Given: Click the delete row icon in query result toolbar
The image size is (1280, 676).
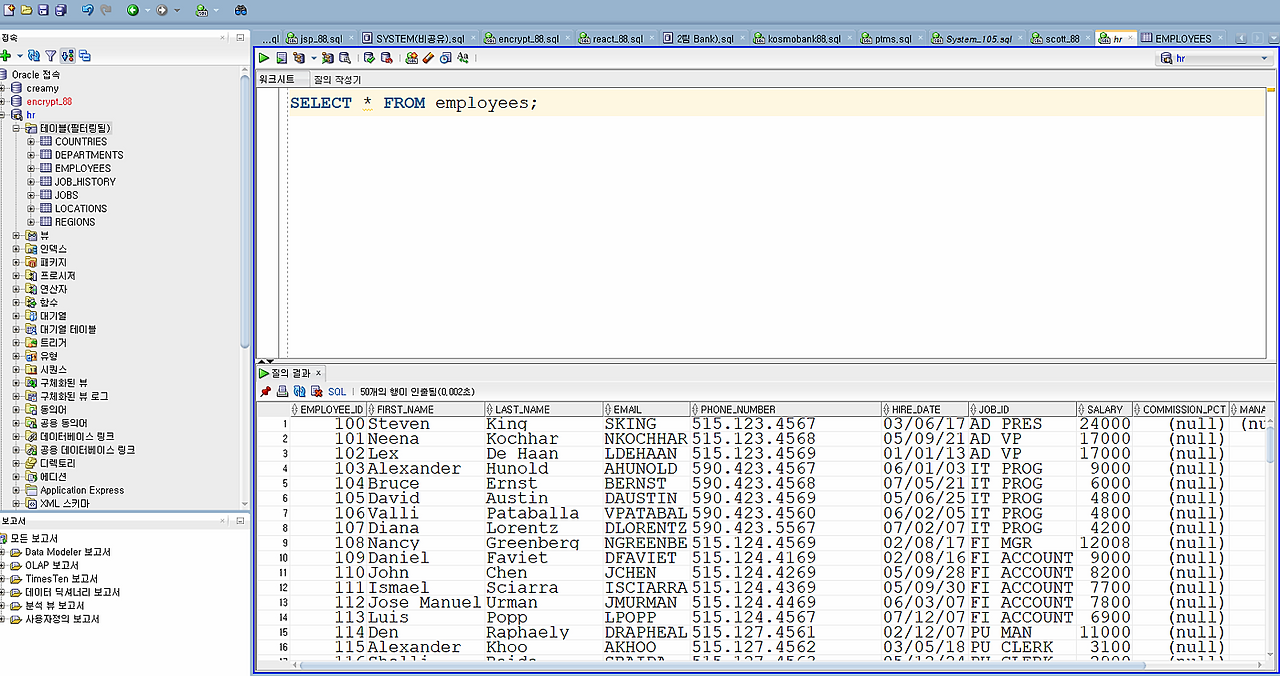Looking at the screenshot, I should 316,391.
